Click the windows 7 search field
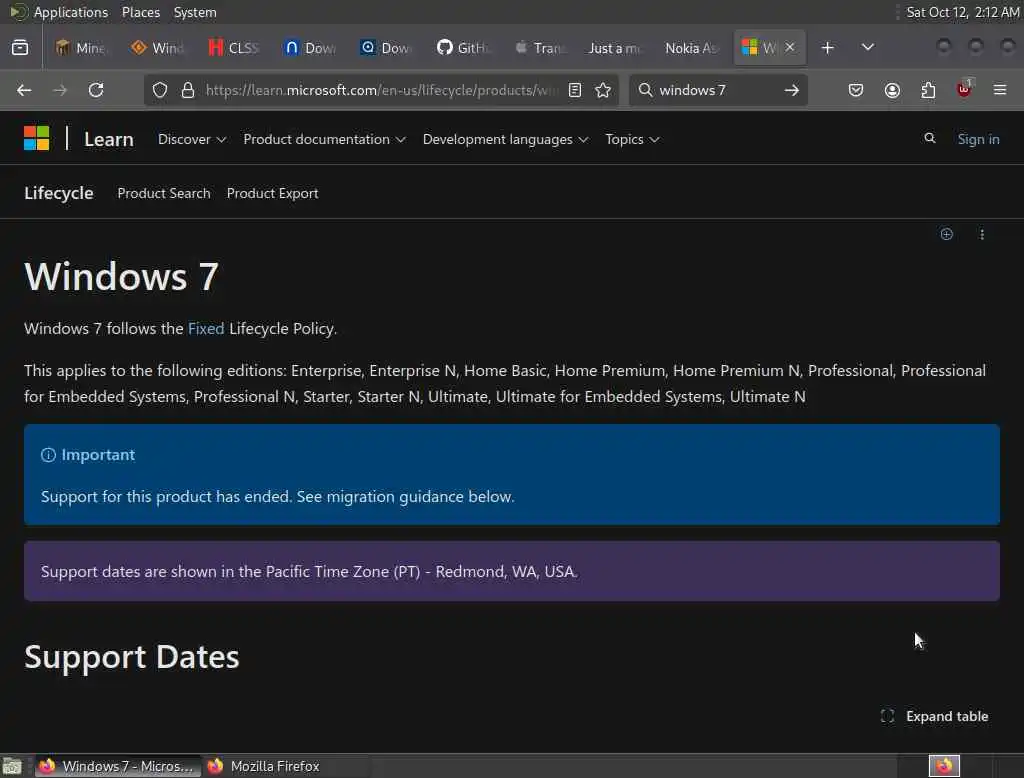This screenshot has height=778, width=1024. pyautogui.click(x=717, y=90)
